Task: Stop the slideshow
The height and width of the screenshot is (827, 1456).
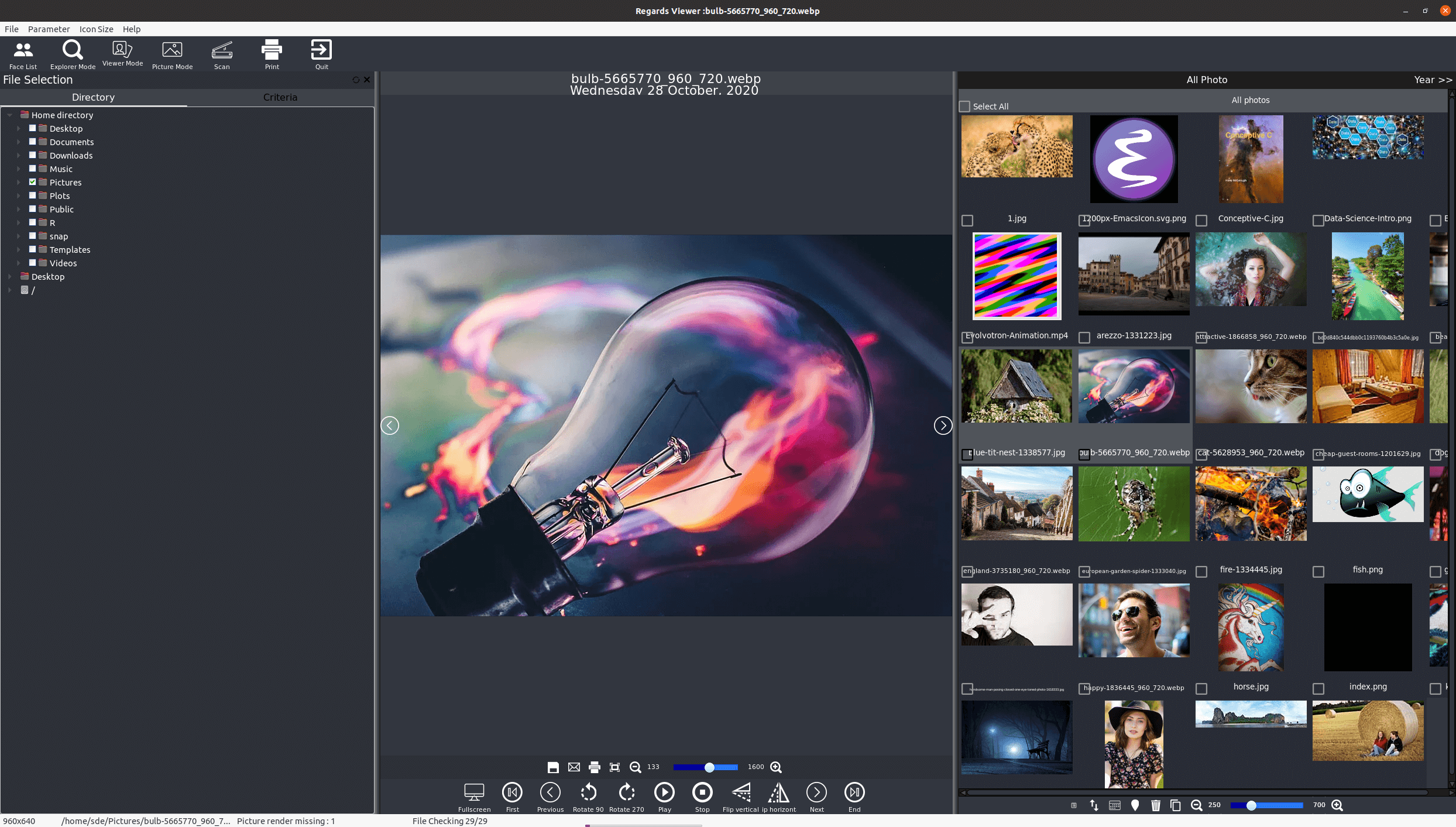Action: [x=702, y=798]
